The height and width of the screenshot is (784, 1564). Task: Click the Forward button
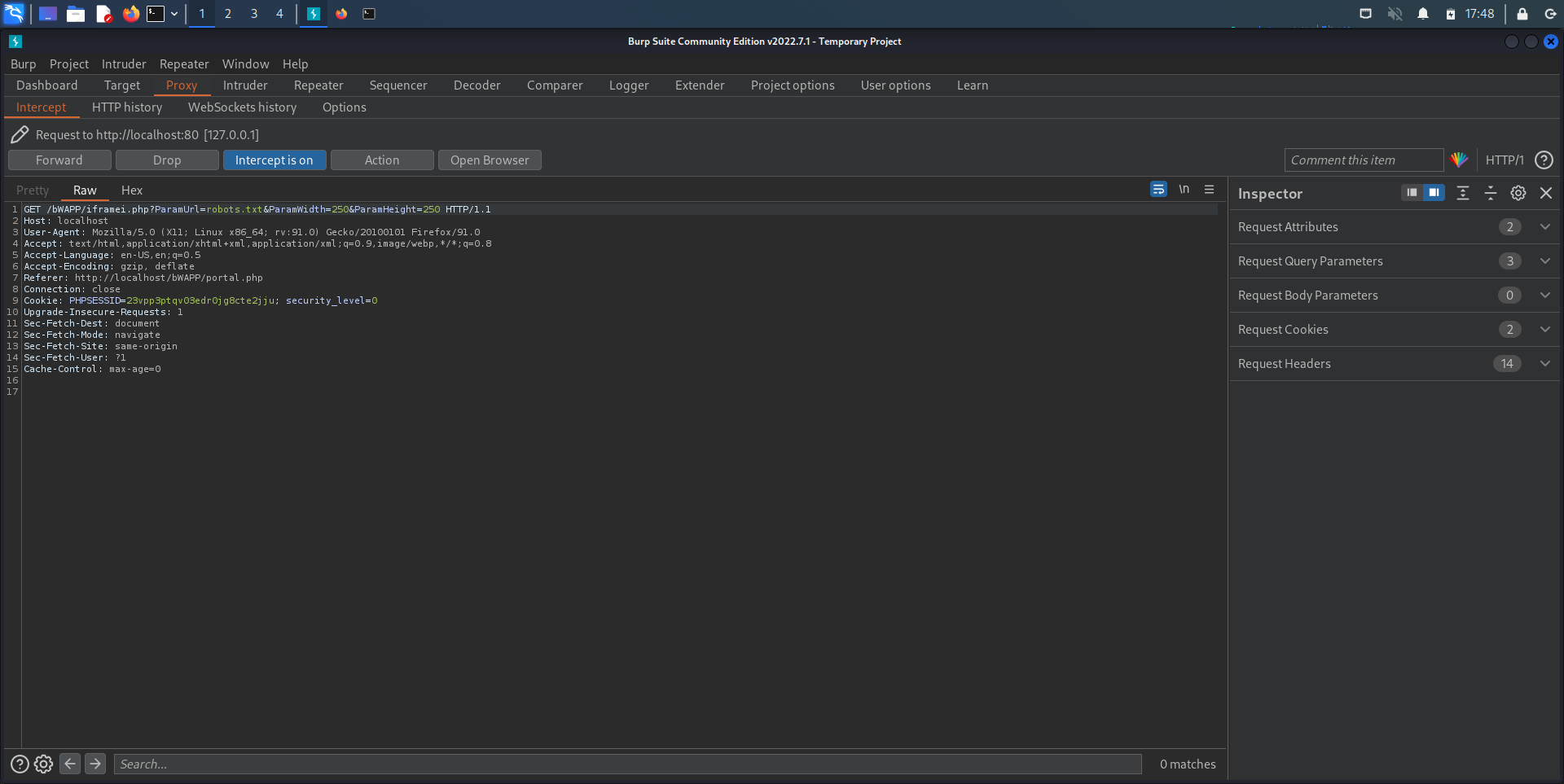[x=59, y=160]
